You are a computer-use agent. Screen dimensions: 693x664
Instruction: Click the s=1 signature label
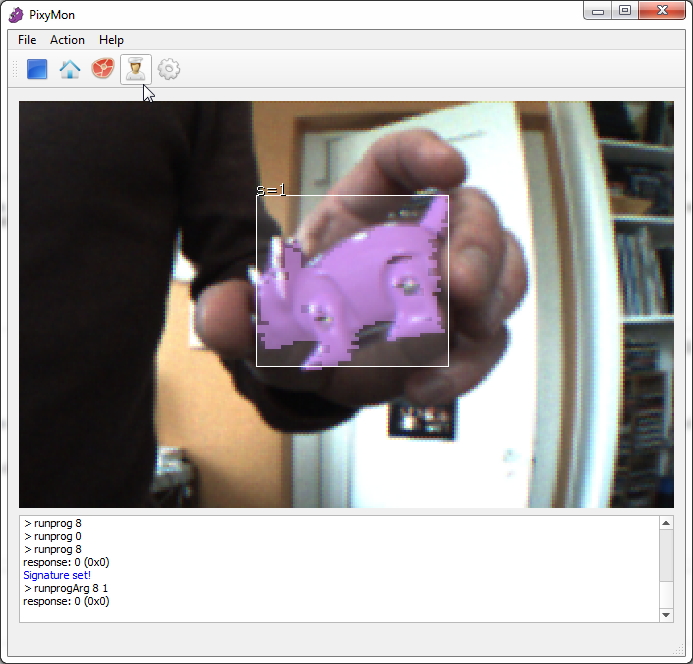(x=271, y=189)
